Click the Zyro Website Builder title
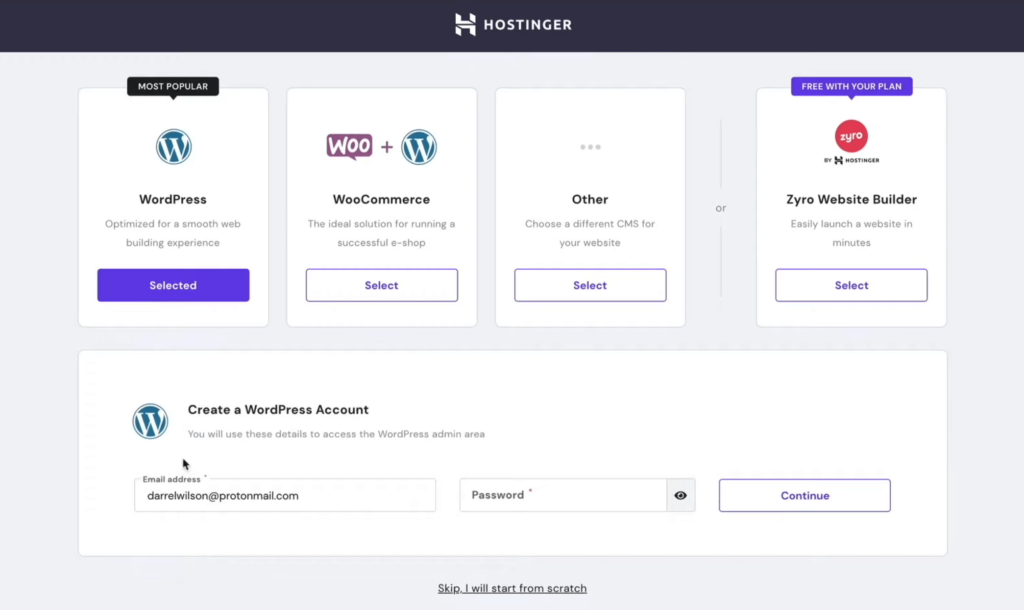The height and width of the screenshot is (610, 1024). point(851,199)
